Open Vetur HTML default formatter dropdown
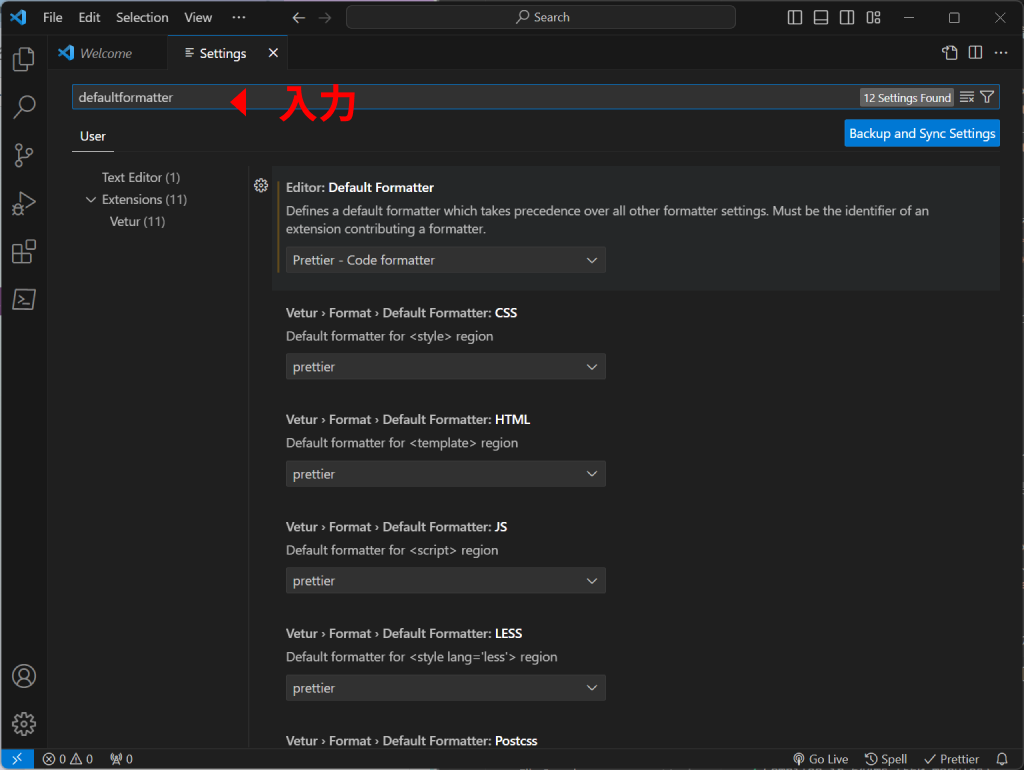The height and width of the screenshot is (770, 1024). (445, 473)
